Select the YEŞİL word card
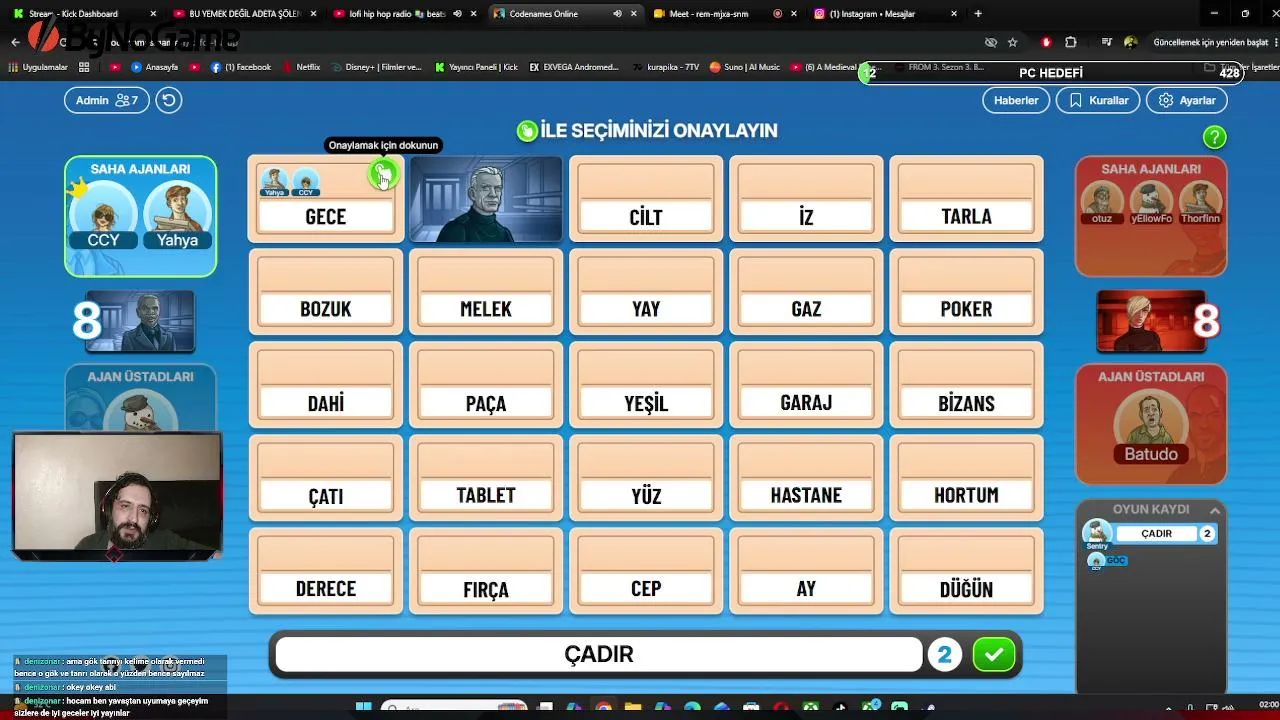 click(x=646, y=385)
